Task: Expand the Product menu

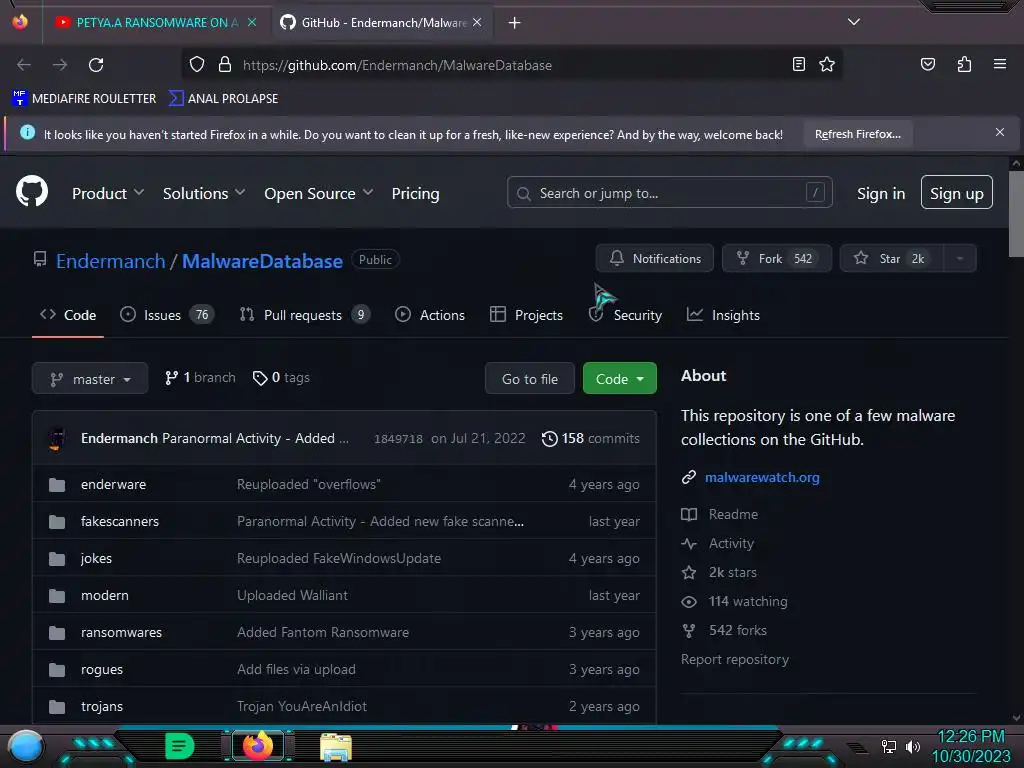Action: point(108,193)
